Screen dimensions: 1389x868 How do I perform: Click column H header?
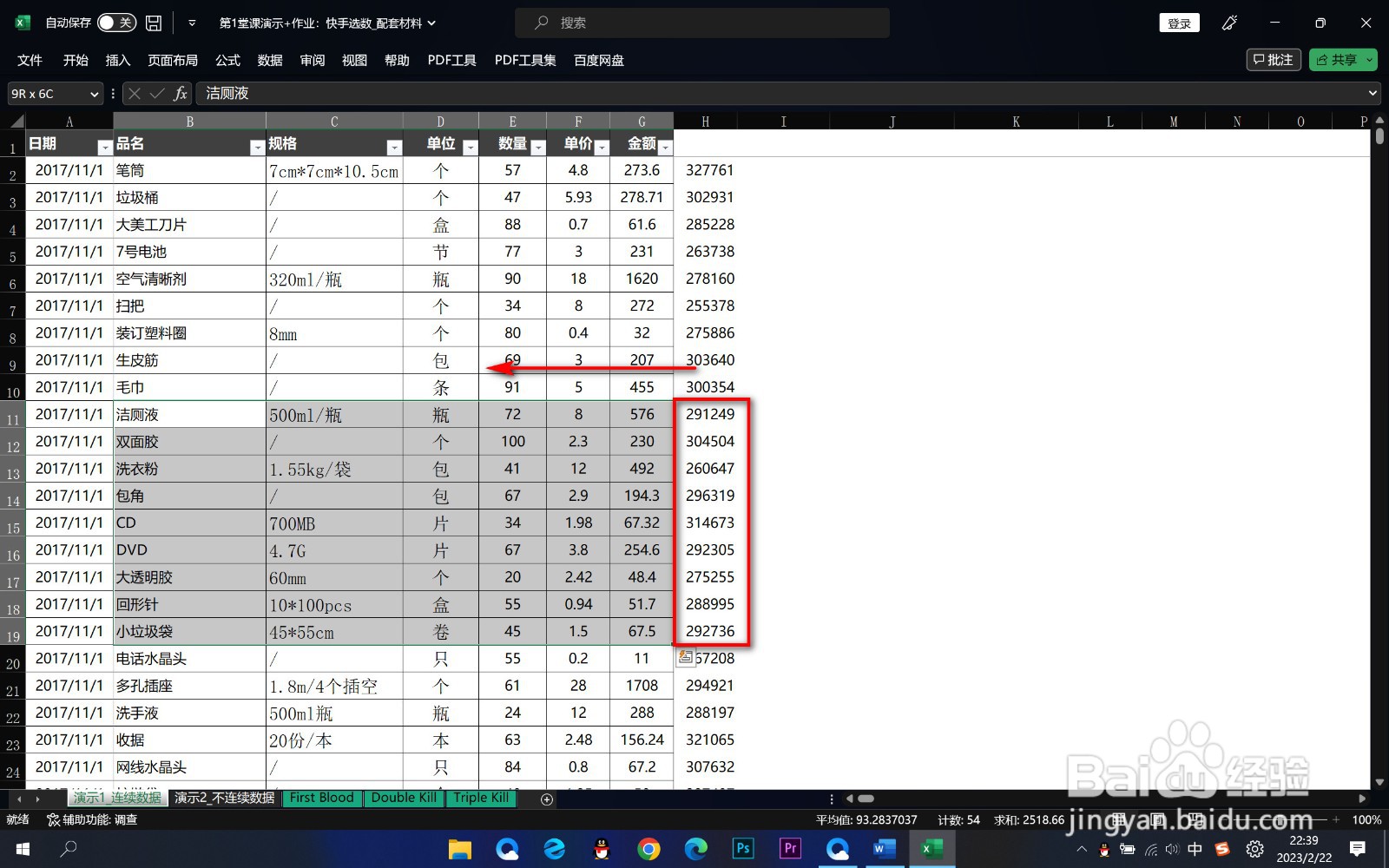pos(705,122)
